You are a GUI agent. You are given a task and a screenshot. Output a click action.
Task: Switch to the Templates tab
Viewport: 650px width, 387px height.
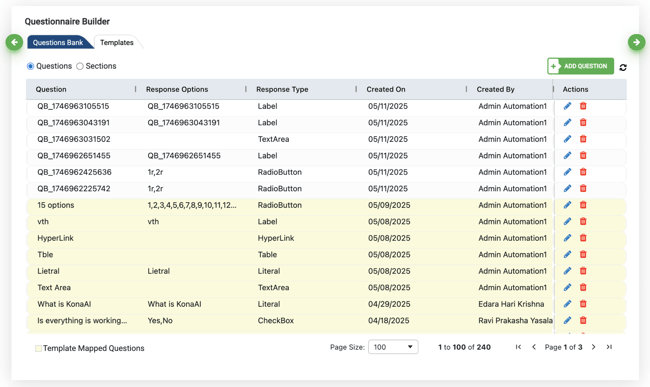coord(117,42)
